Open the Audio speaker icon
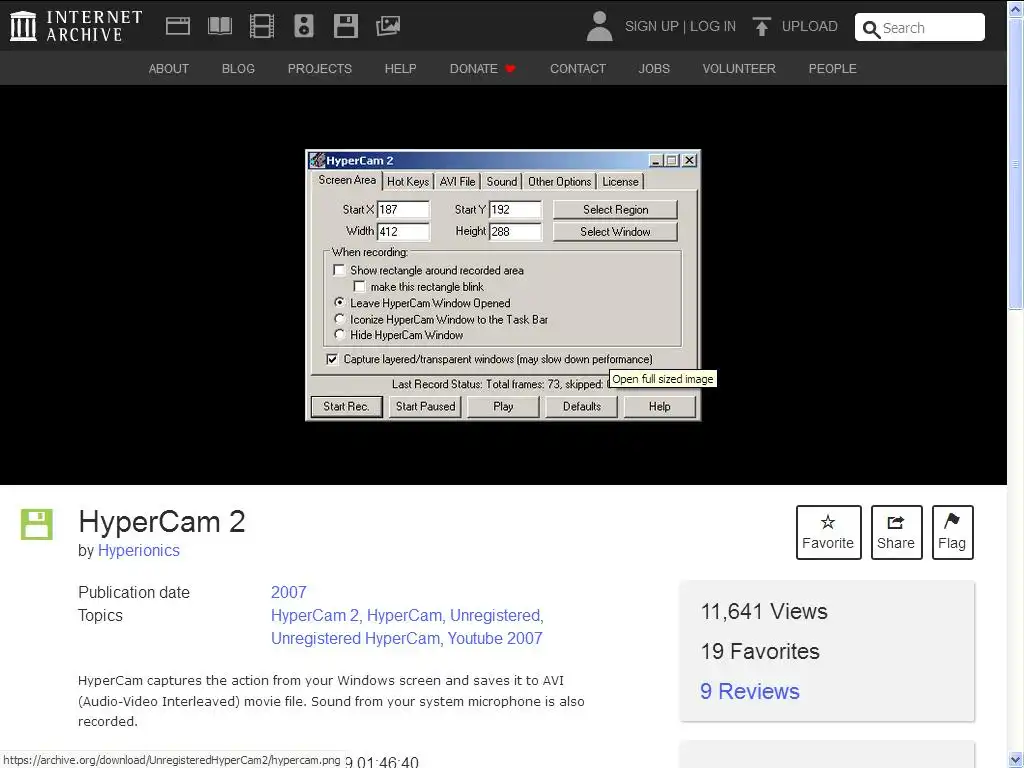This screenshot has height=768, width=1024. point(304,26)
